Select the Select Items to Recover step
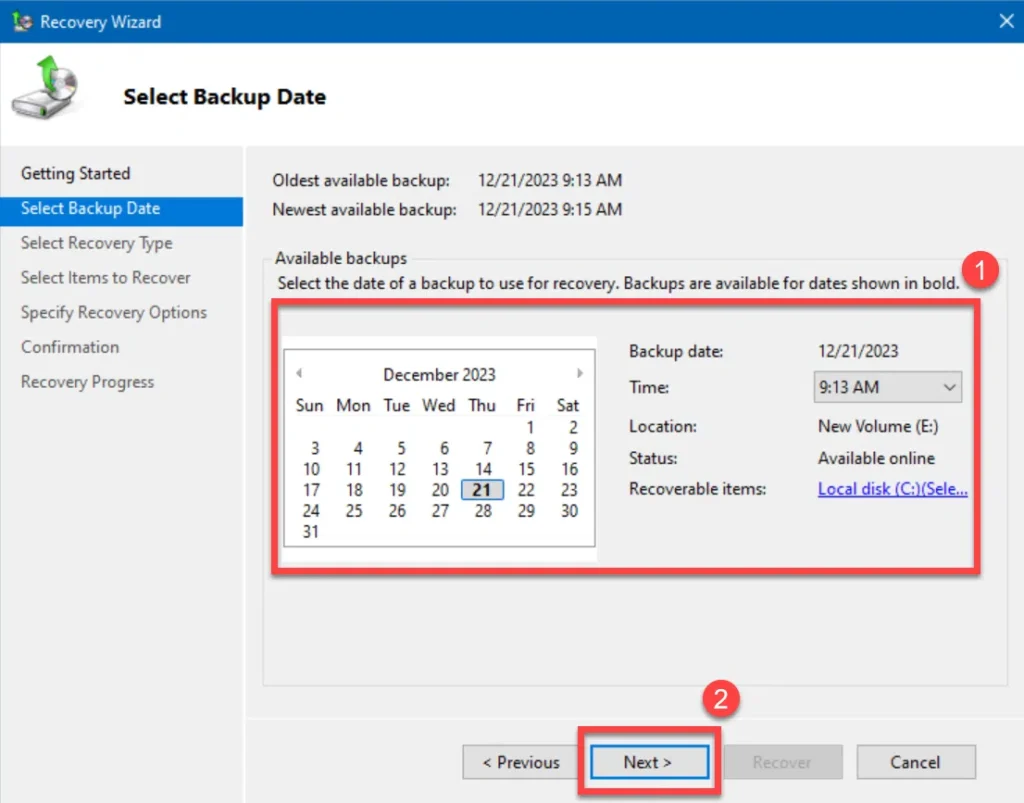Screen dimensions: 1024x803 click(106, 277)
